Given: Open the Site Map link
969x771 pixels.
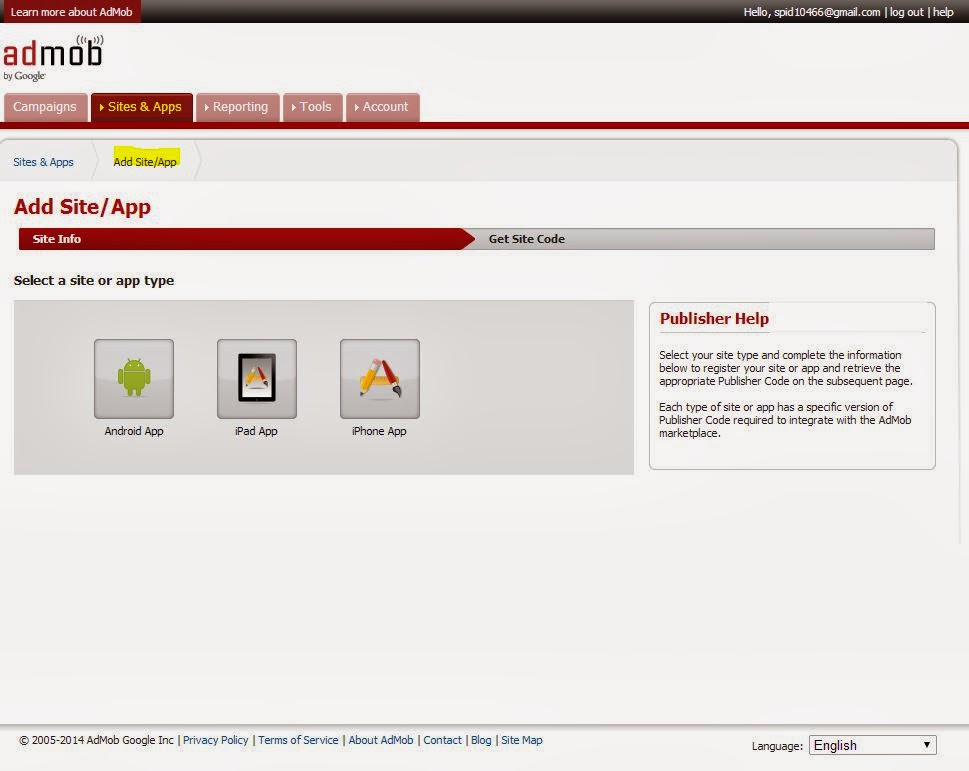Looking at the screenshot, I should click(522, 740).
